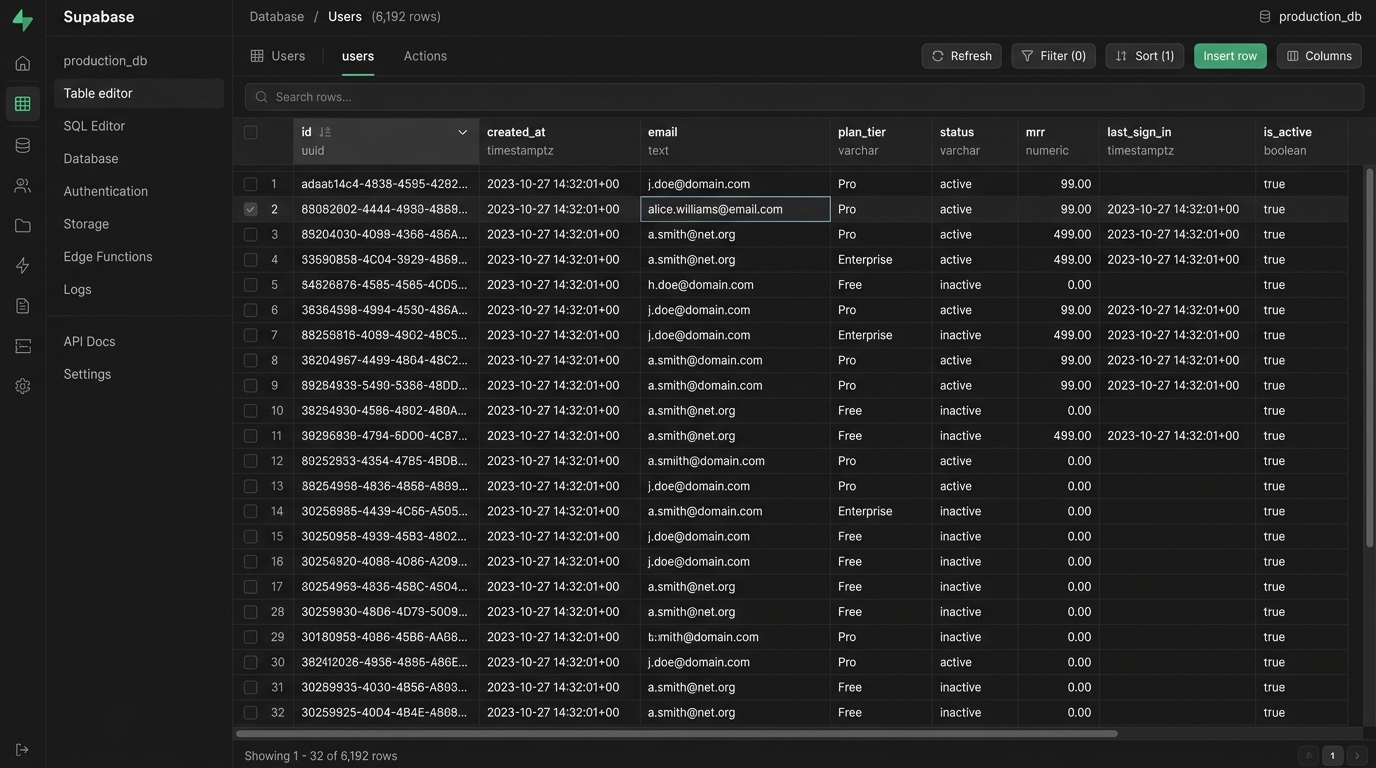Go to the next page arrow
This screenshot has height=768, width=1376.
point(1356,756)
